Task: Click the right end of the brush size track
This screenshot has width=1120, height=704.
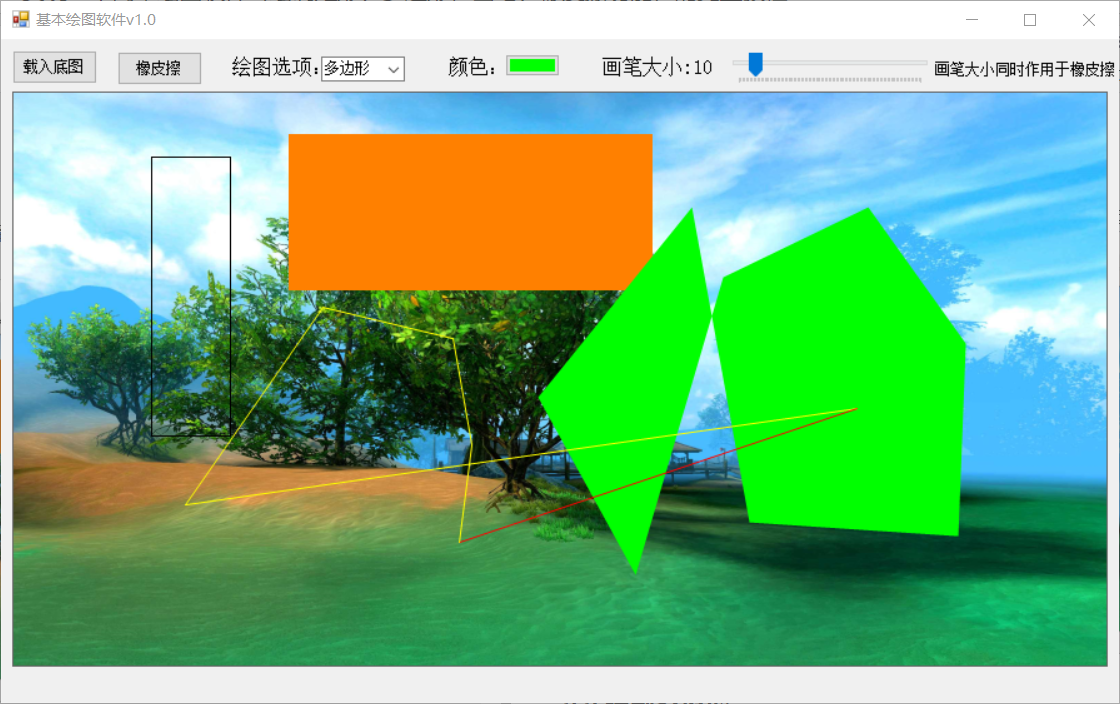Action: tap(920, 65)
